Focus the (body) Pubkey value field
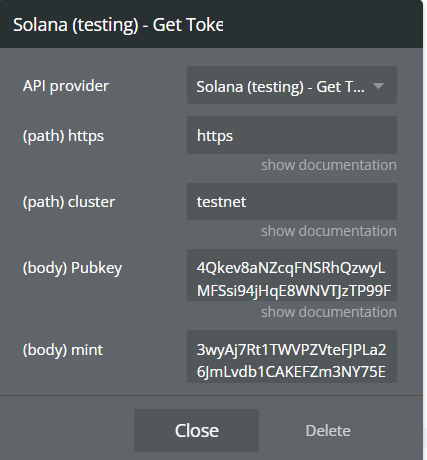 (292, 275)
